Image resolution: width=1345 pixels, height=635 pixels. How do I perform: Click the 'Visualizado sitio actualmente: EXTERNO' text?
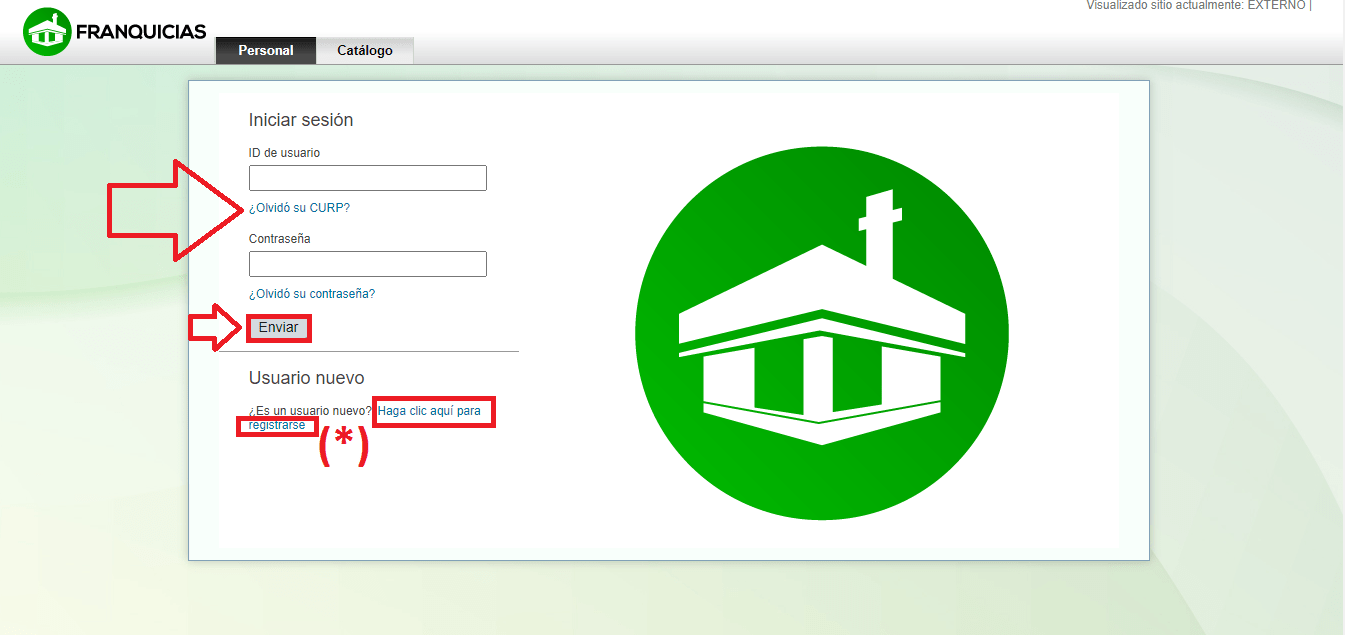click(1195, 5)
